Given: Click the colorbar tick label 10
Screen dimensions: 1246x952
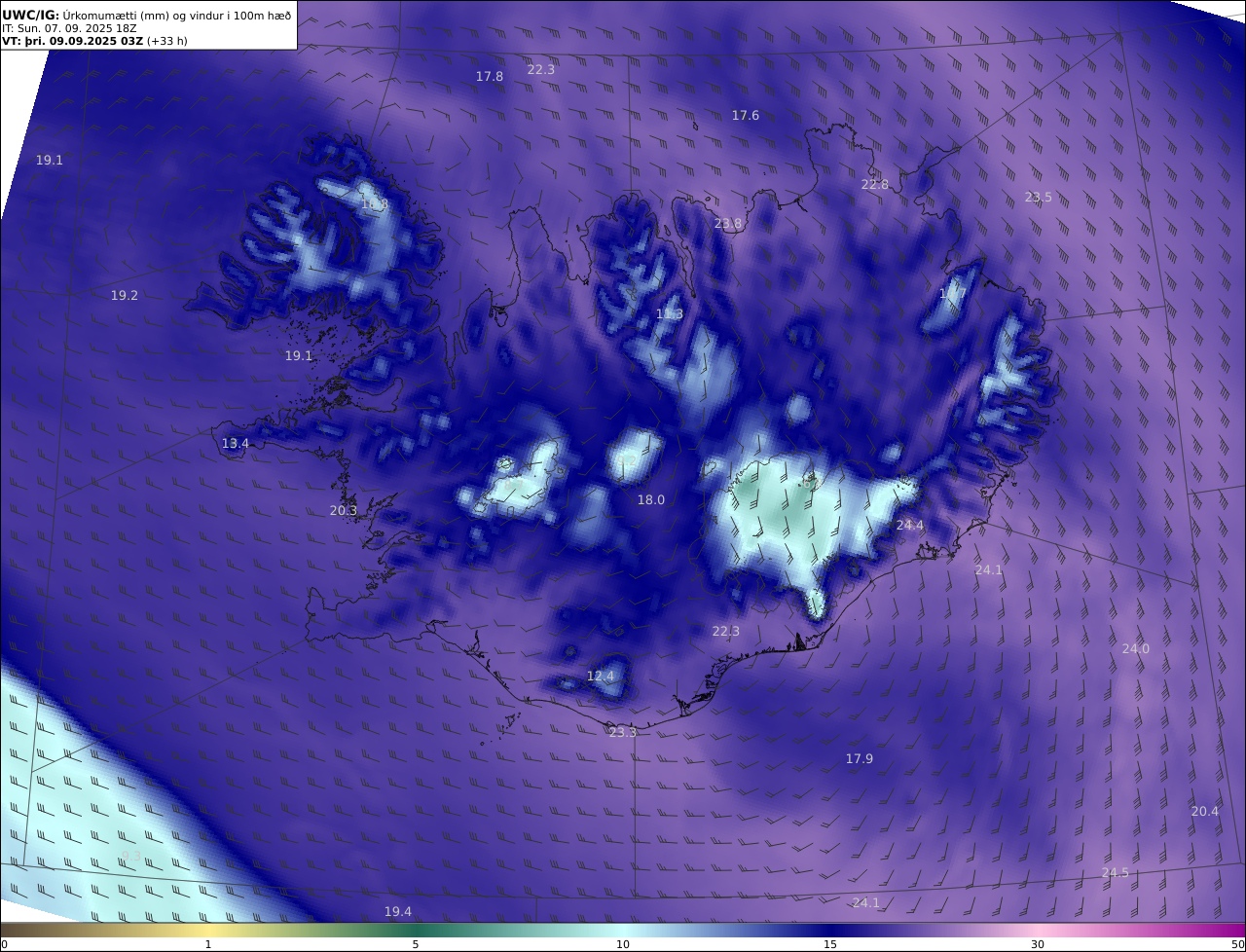Looking at the screenshot, I should coord(623,944).
